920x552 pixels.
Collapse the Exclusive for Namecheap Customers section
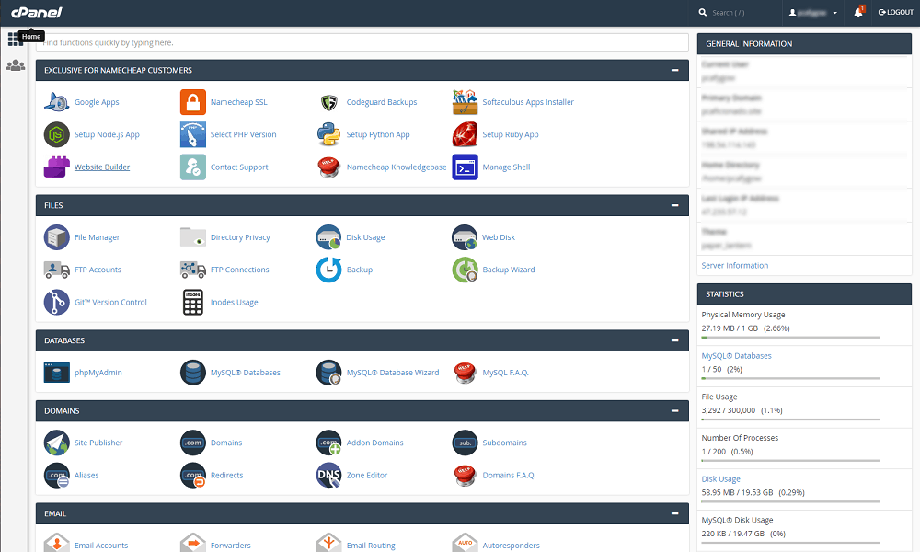click(675, 70)
